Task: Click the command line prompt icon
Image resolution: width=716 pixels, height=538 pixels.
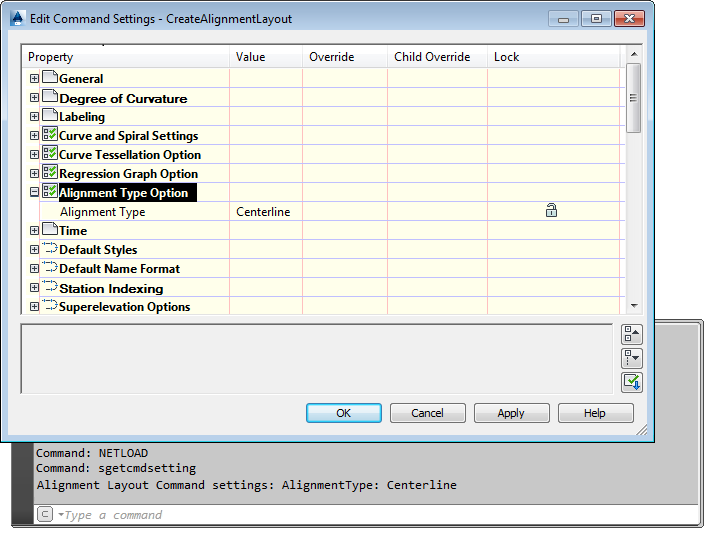Action: (x=45, y=515)
